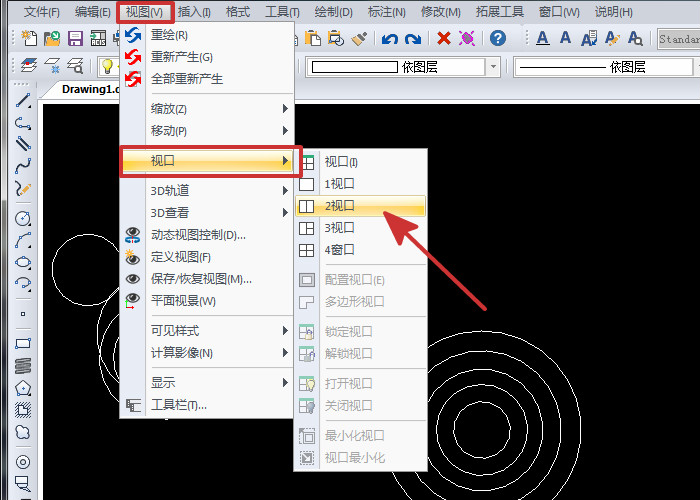700x500 pixels.
Task: Create a new drawing with the New icon
Action: [29, 38]
